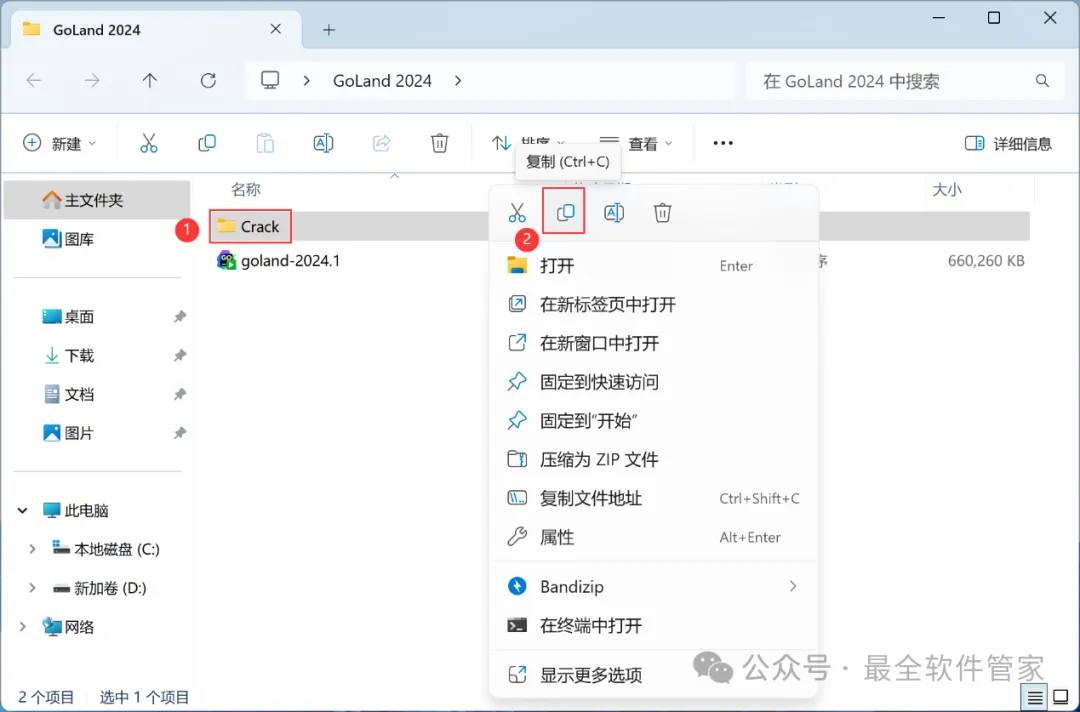The image size is (1080, 712).
Task: Click the chevron before GoLand 2024 in the address bar
Action: (307, 81)
